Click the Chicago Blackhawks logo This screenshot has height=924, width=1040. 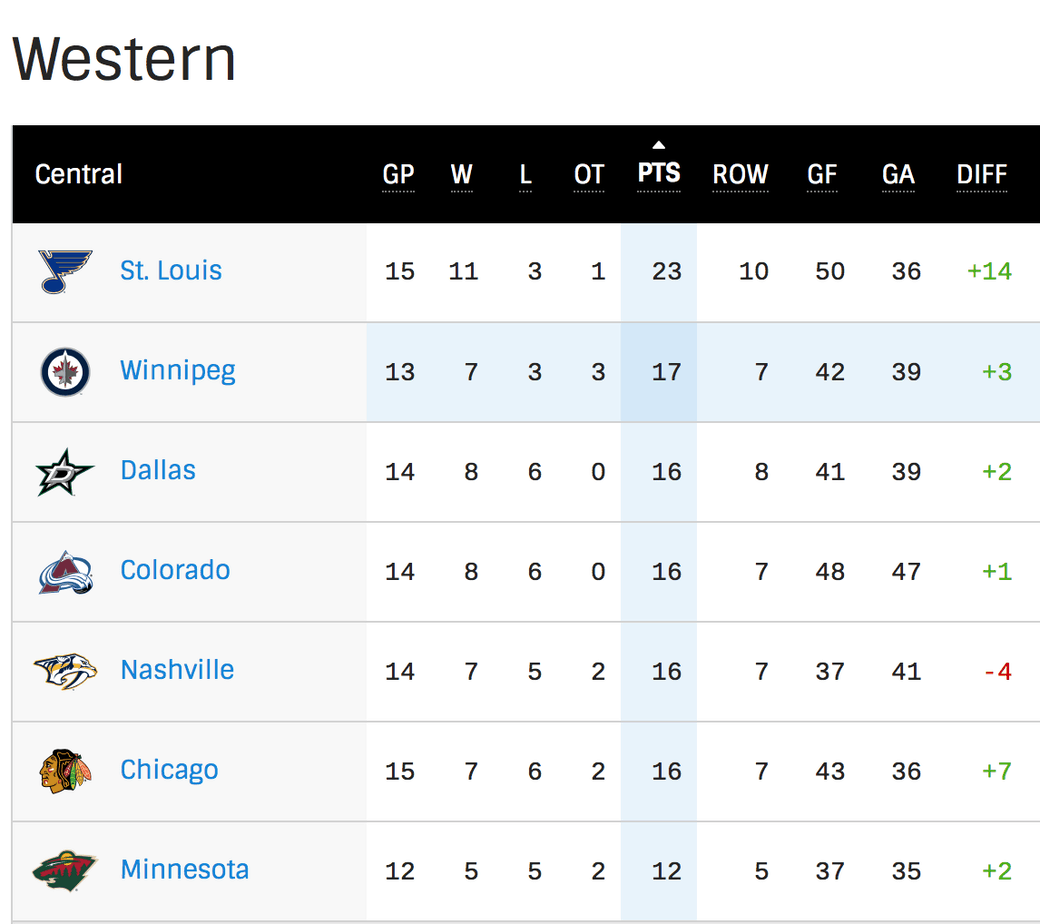pyautogui.click(x=65, y=771)
